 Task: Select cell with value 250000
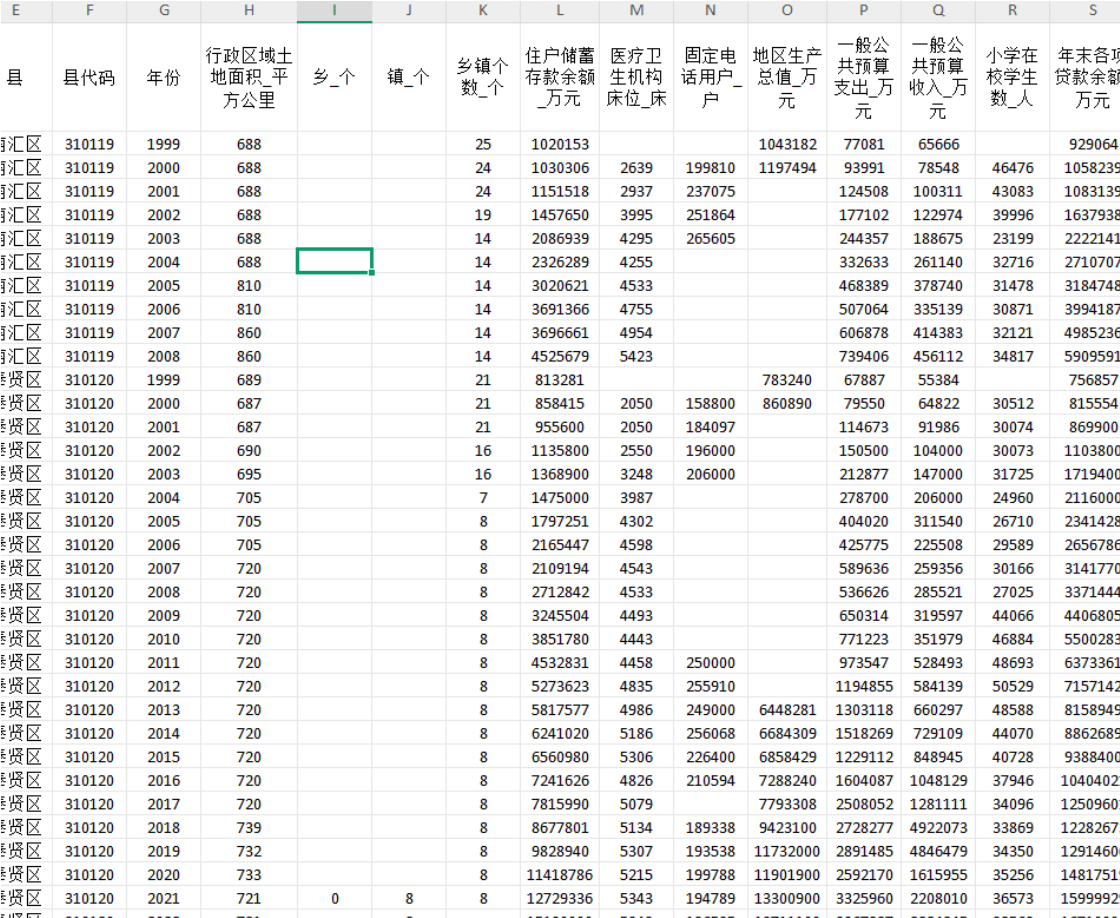(710, 663)
